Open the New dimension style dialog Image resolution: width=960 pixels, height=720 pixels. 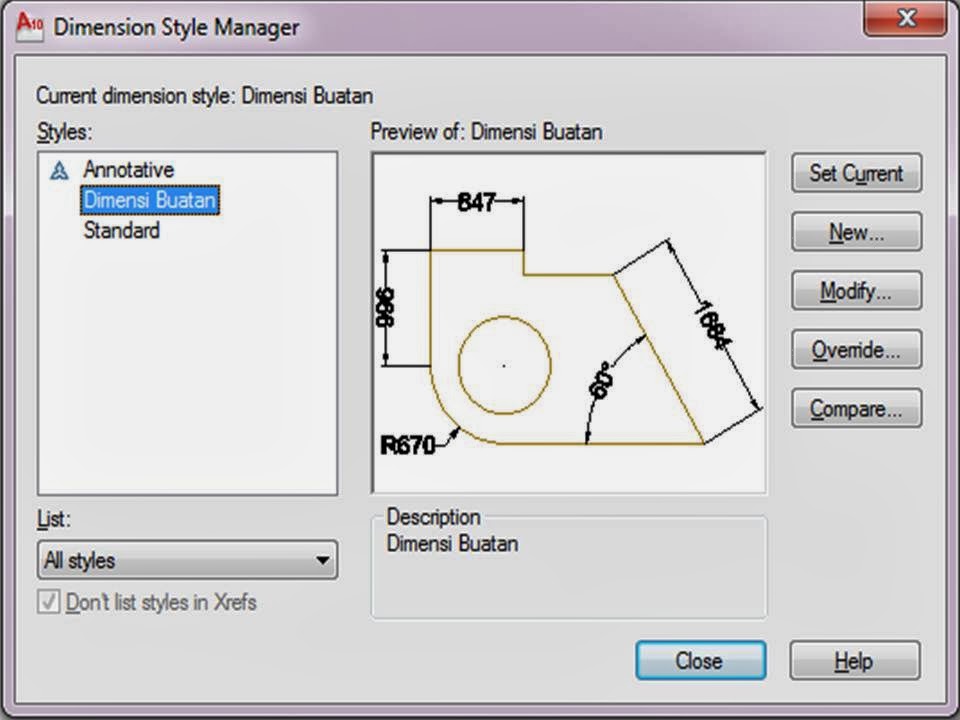coord(855,231)
